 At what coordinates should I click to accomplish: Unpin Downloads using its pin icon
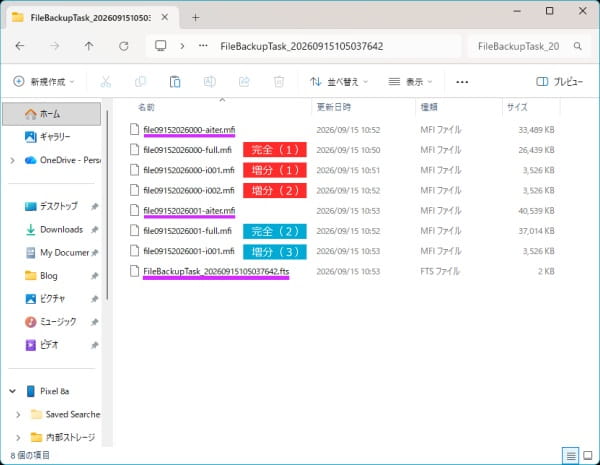tap(95, 230)
